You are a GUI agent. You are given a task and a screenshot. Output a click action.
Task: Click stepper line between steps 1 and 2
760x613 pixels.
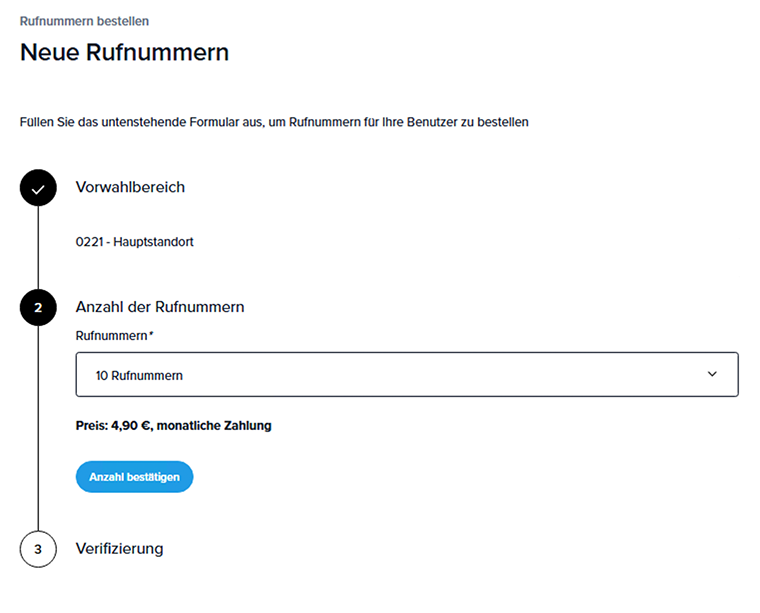point(38,248)
